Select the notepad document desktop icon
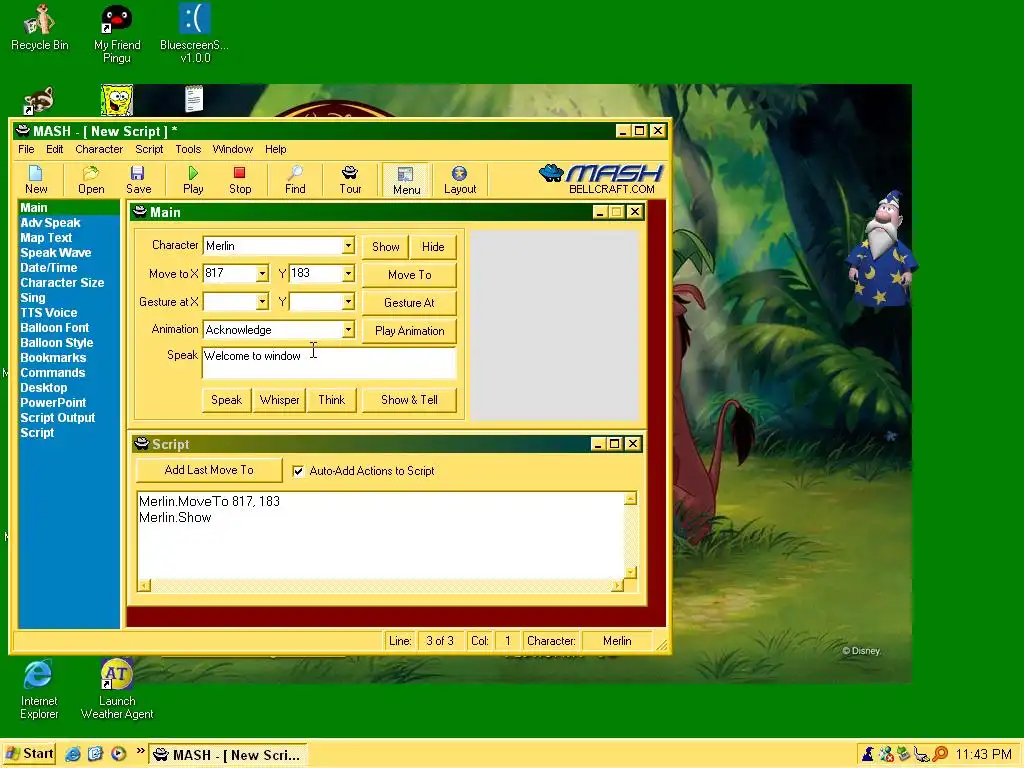This screenshot has width=1024, height=768. [194, 99]
